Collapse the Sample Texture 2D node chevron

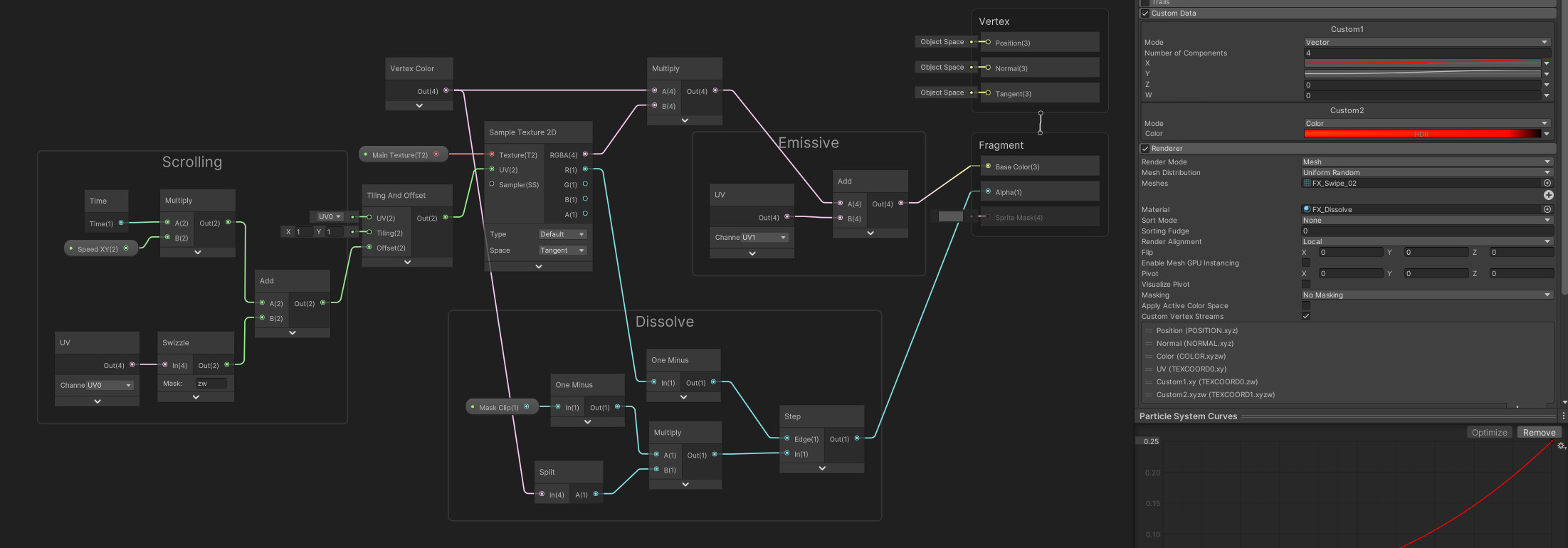pos(539,266)
